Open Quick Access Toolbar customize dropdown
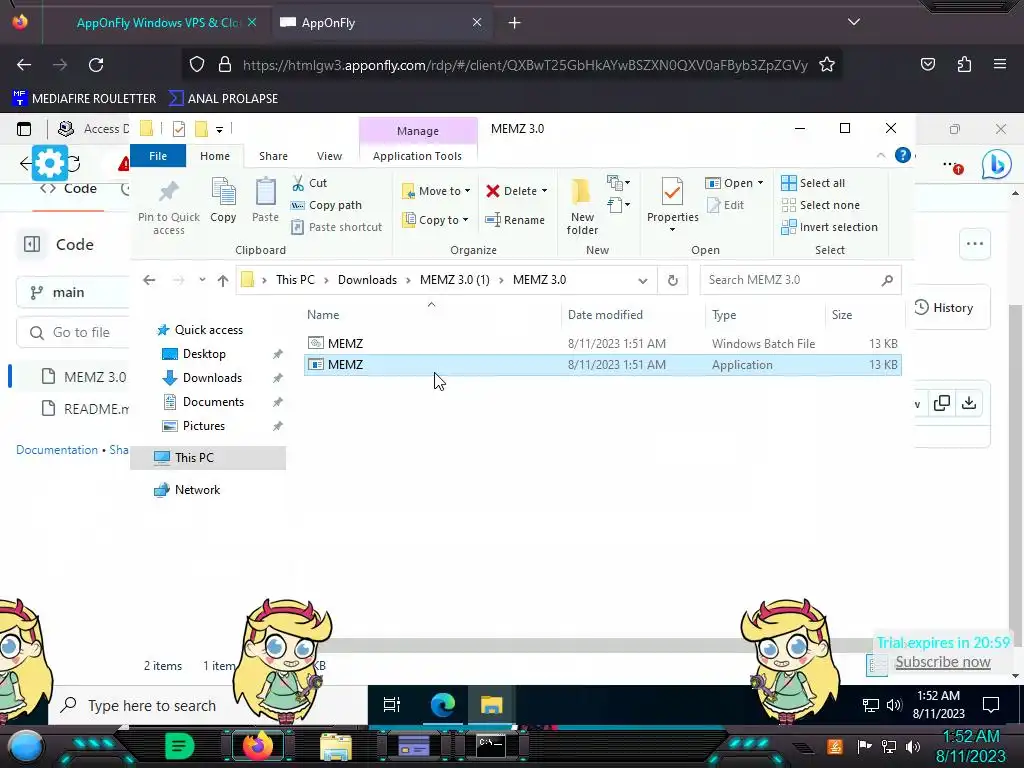The height and width of the screenshot is (768, 1024). tap(219, 129)
